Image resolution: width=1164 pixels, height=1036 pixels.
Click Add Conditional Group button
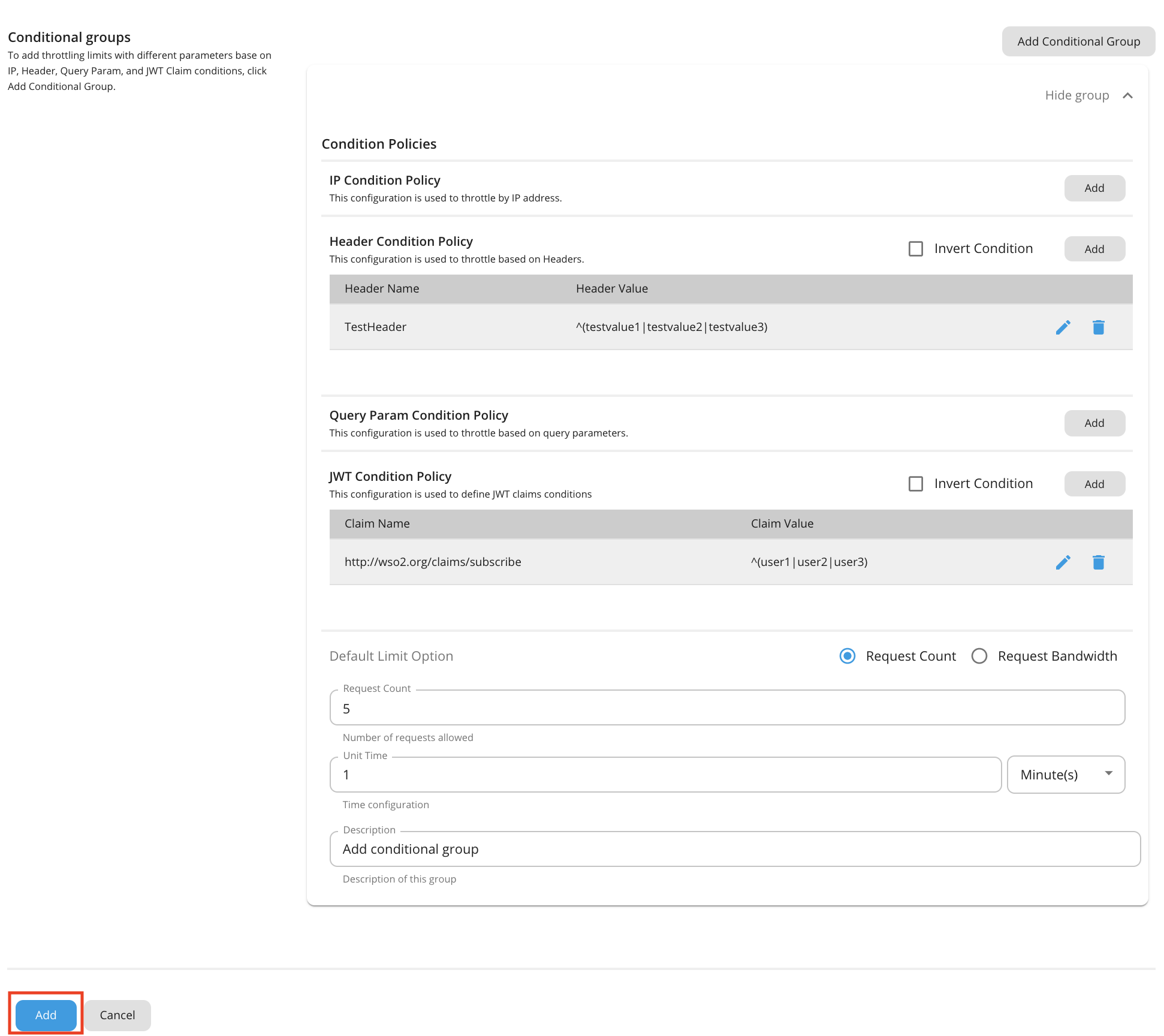(x=1078, y=41)
